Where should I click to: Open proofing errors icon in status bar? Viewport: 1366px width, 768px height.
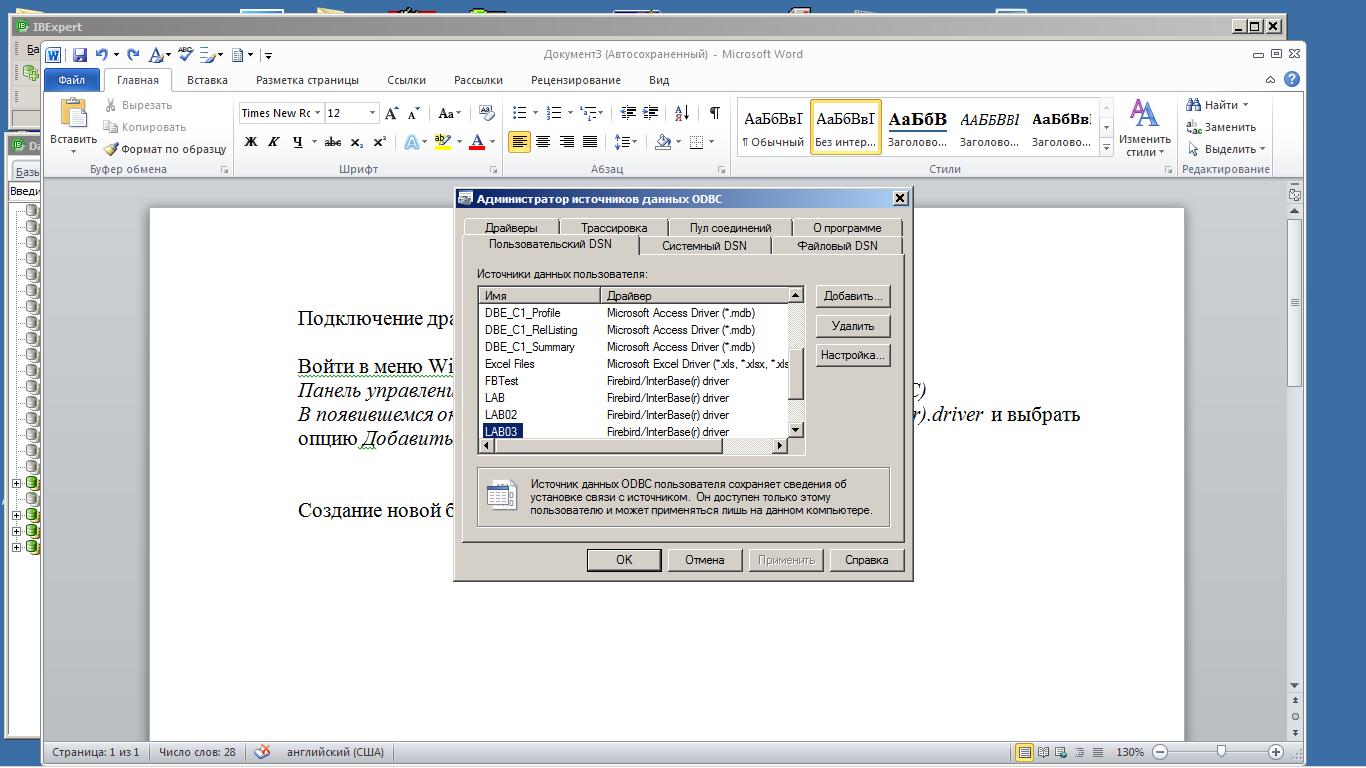pos(263,752)
